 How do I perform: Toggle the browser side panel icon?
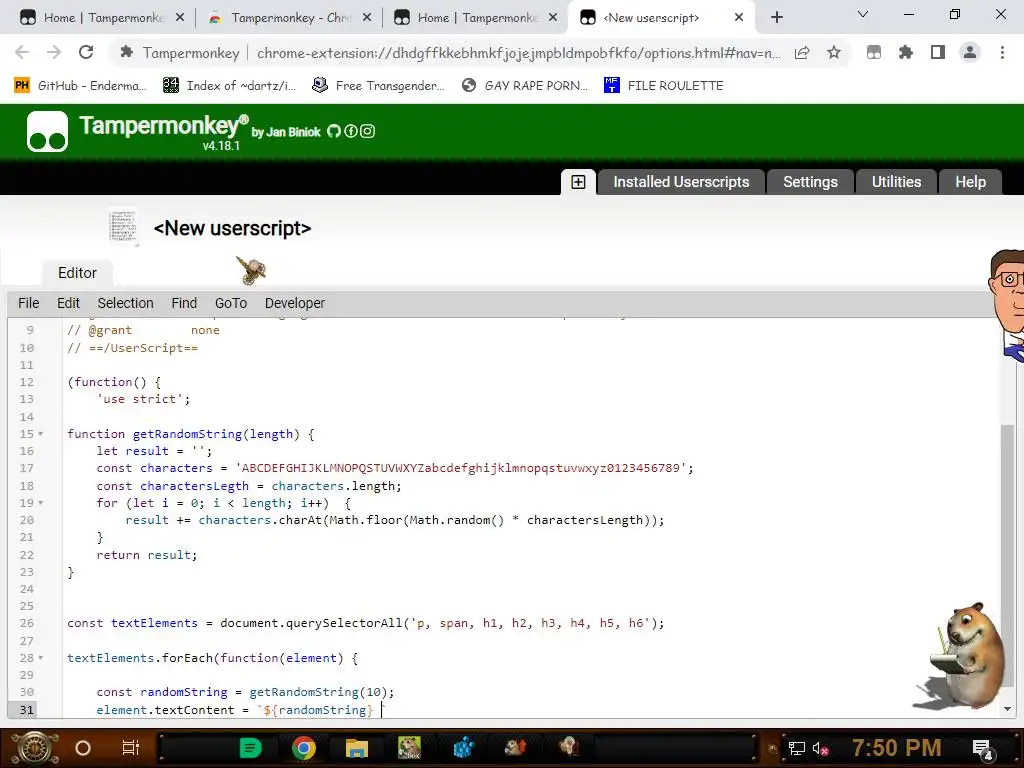938,53
